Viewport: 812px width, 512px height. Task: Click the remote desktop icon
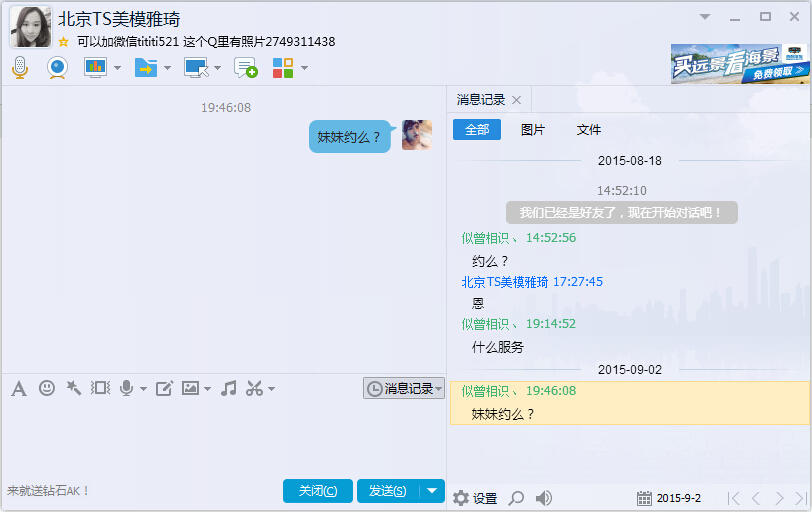(196, 67)
